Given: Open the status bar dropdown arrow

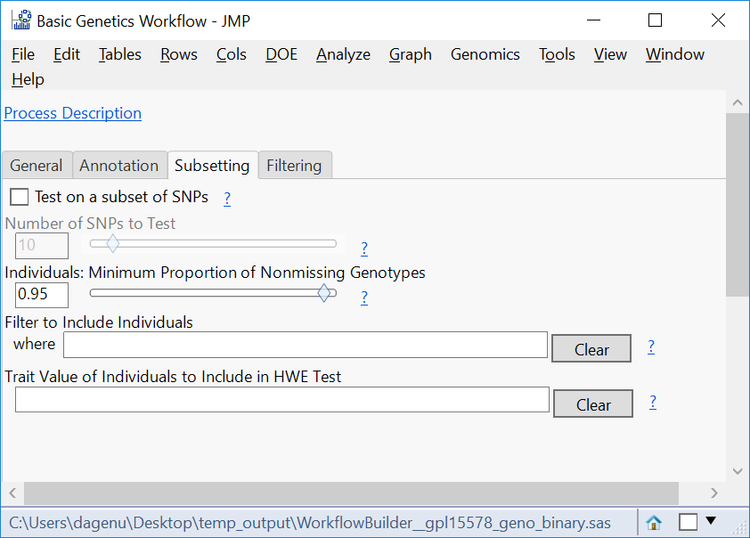Looking at the screenshot, I should (x=711, y=521).
